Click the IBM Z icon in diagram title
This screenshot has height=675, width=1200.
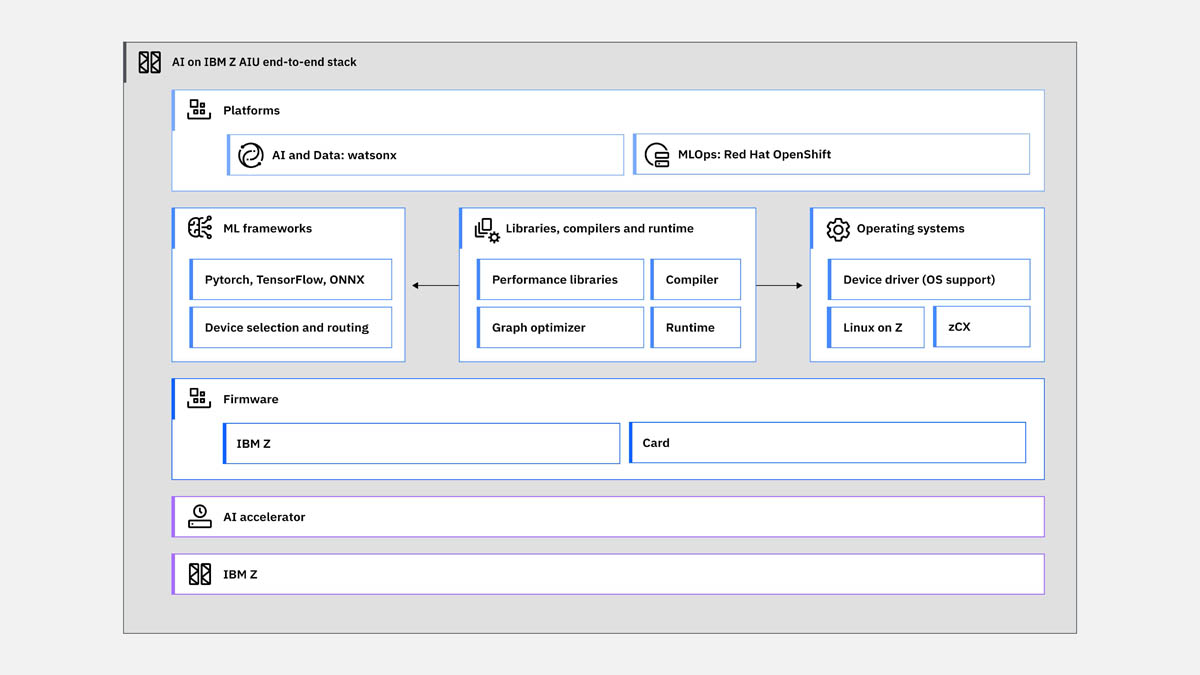click(149, 62)
